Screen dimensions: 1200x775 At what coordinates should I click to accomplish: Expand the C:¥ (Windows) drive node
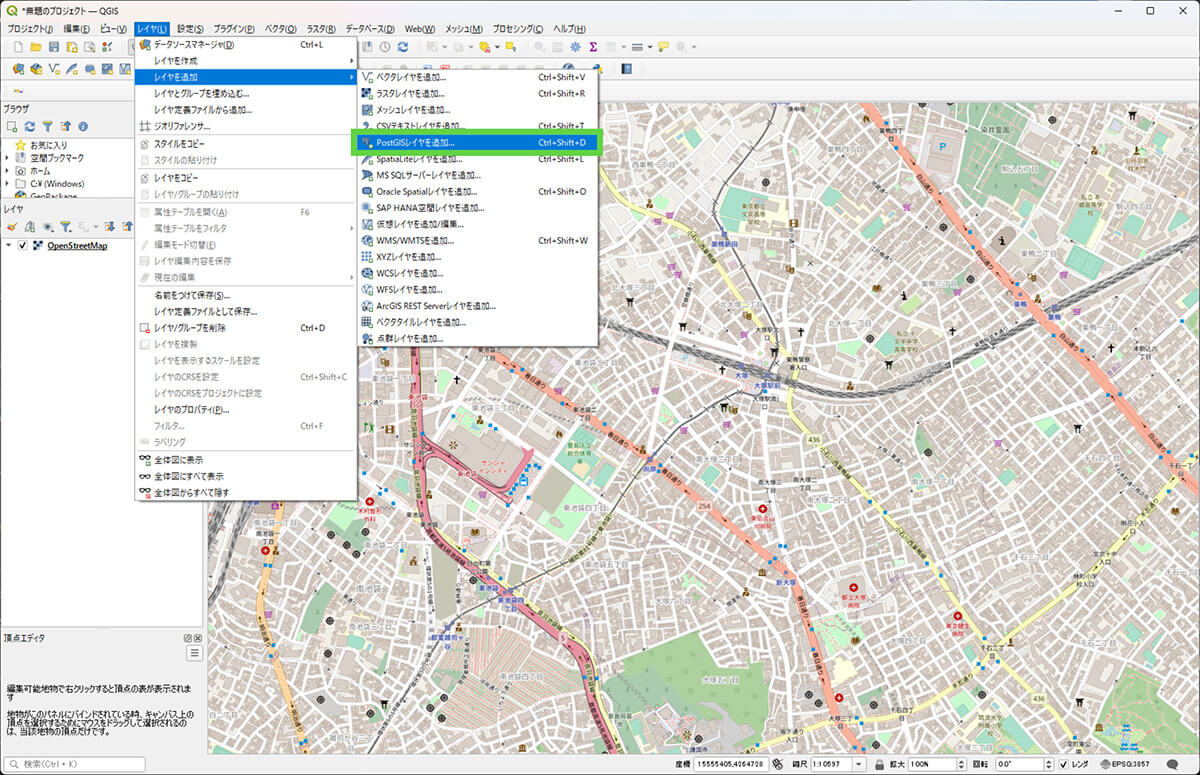tap(8, 184)
